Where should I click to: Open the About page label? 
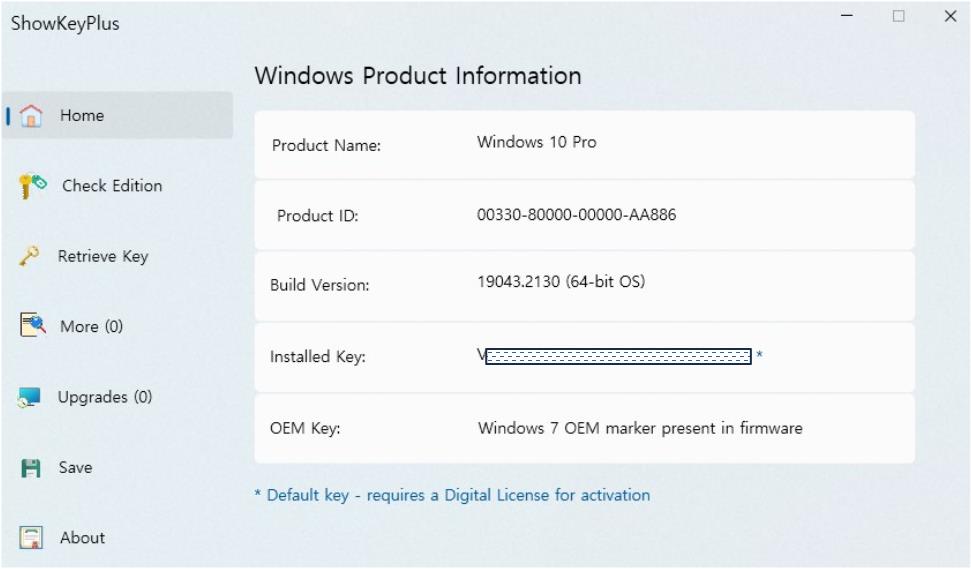[82, 537]
